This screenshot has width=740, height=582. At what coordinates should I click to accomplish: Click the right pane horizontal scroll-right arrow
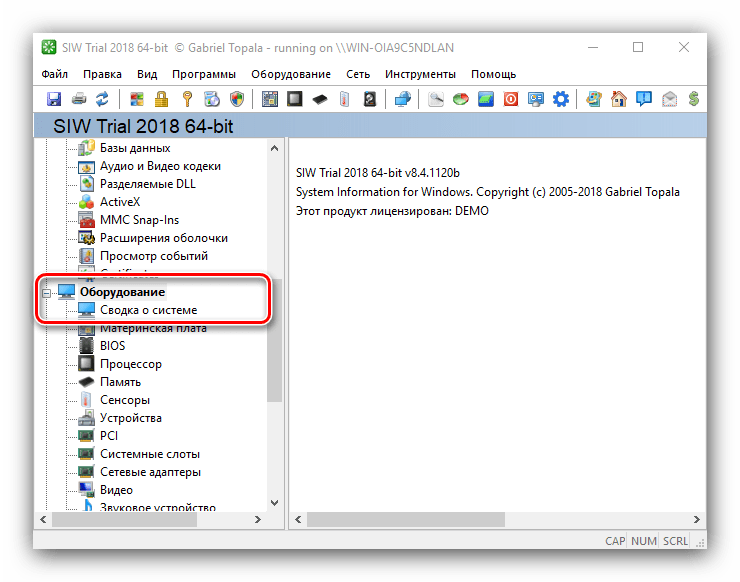pos(697,519)
